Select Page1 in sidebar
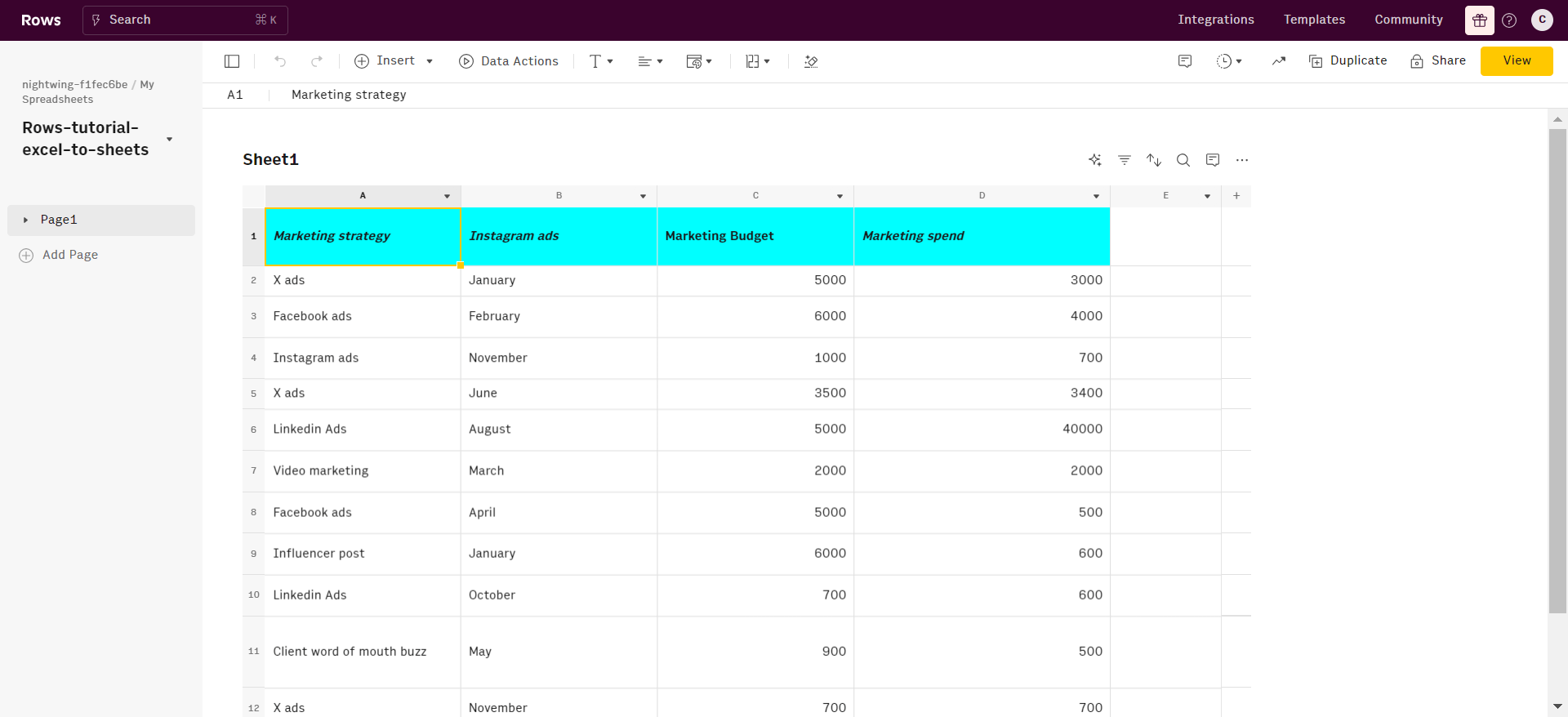The image size is (1568, 717). click(x=101, y=220)
